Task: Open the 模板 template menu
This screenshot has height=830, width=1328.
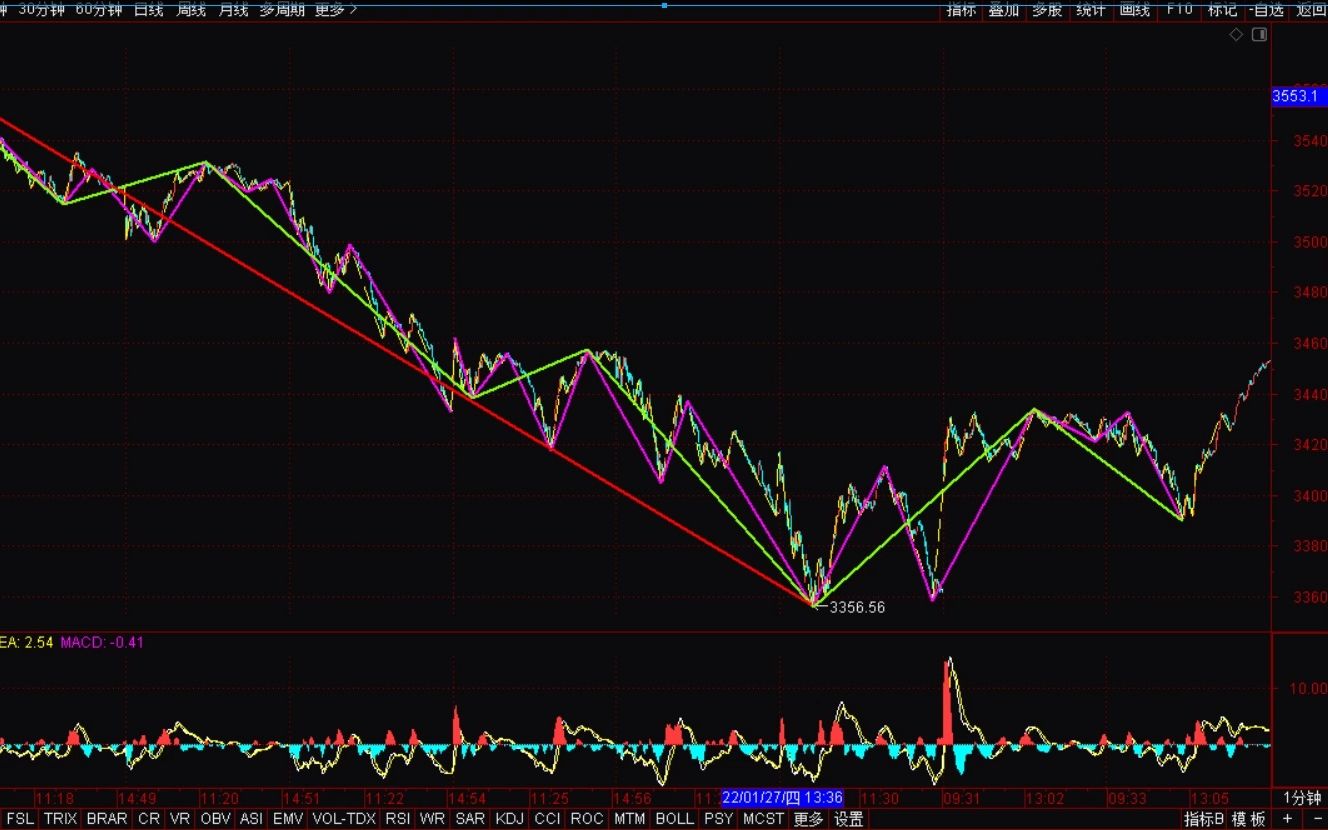Action: click(1249, 819)
